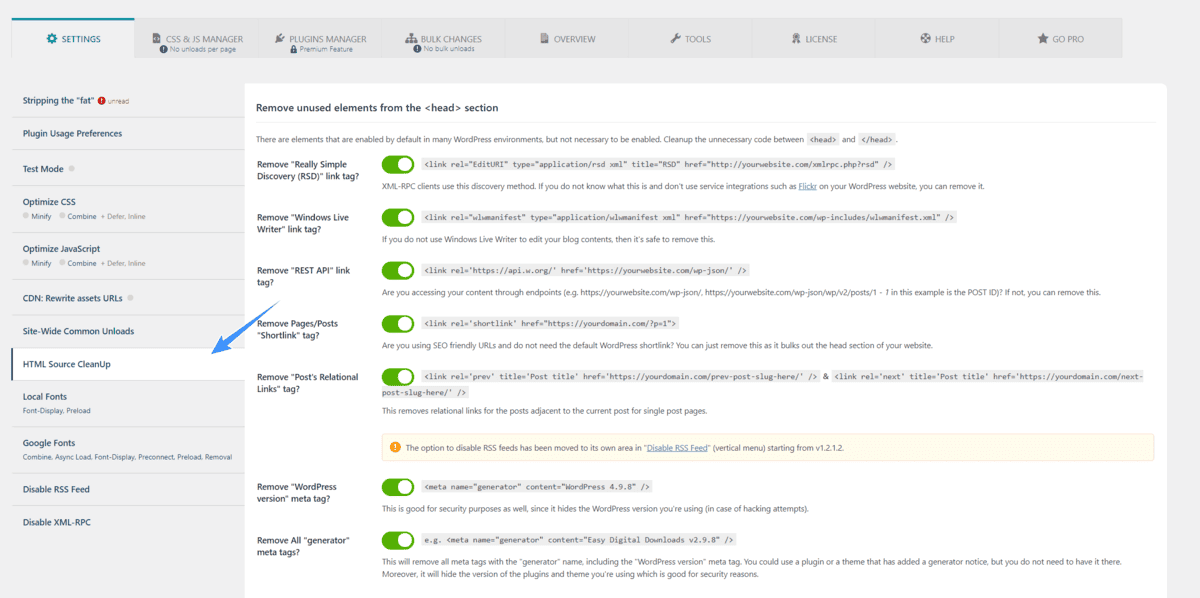The height and width of the screenshot is (598, 1200).
Task: Click the wrench icon for Tools
Action: pos(675,39)
